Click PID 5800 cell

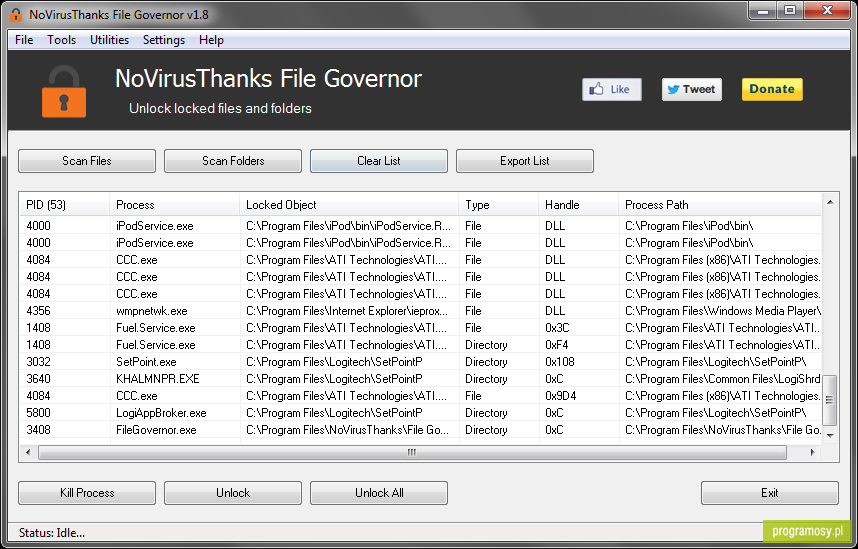coord(38,413)
